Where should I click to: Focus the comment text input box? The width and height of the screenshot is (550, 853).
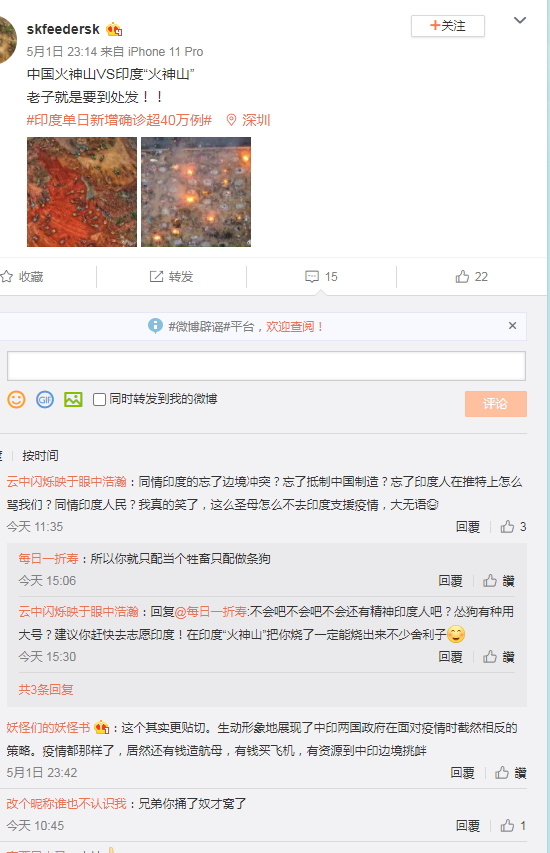coord(267,366)
